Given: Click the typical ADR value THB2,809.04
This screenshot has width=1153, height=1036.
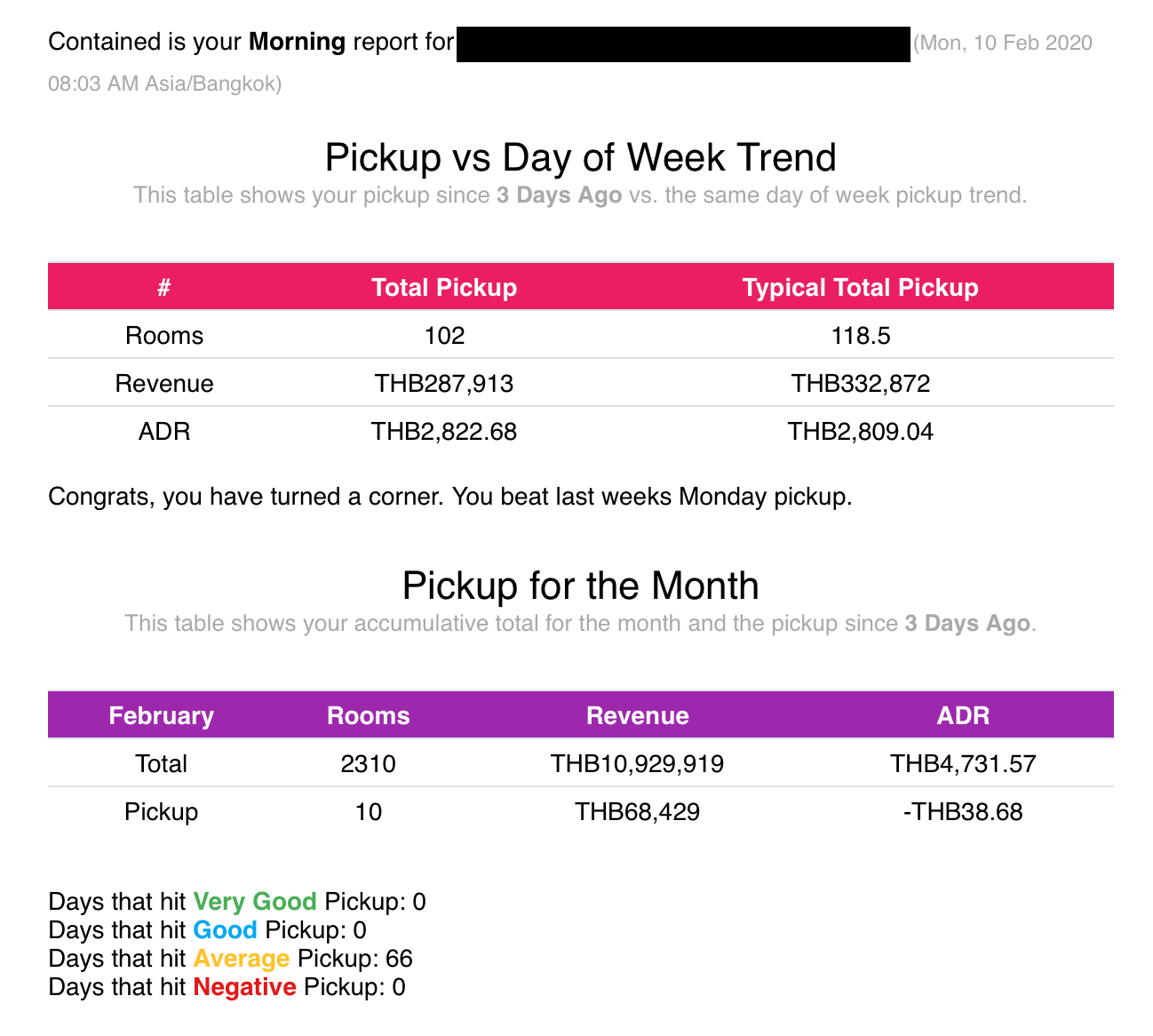Looking at the screenshot, I should point(860,431).
